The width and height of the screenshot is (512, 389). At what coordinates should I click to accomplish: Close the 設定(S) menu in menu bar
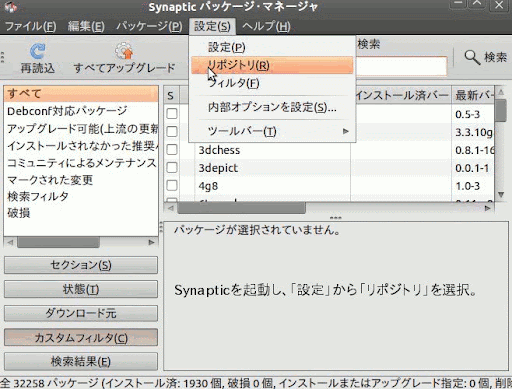coord(212,26)
